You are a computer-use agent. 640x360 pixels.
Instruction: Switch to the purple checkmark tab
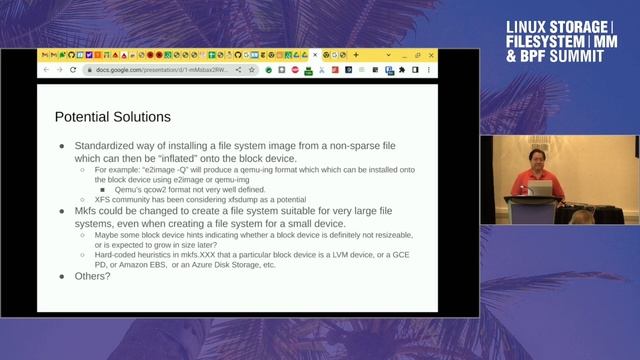click(89, 55)
